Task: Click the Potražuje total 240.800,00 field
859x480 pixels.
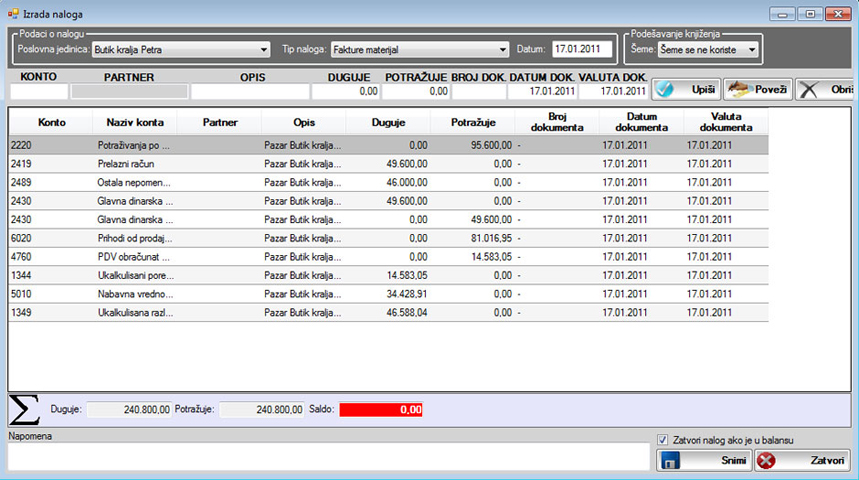Action: 262,410
